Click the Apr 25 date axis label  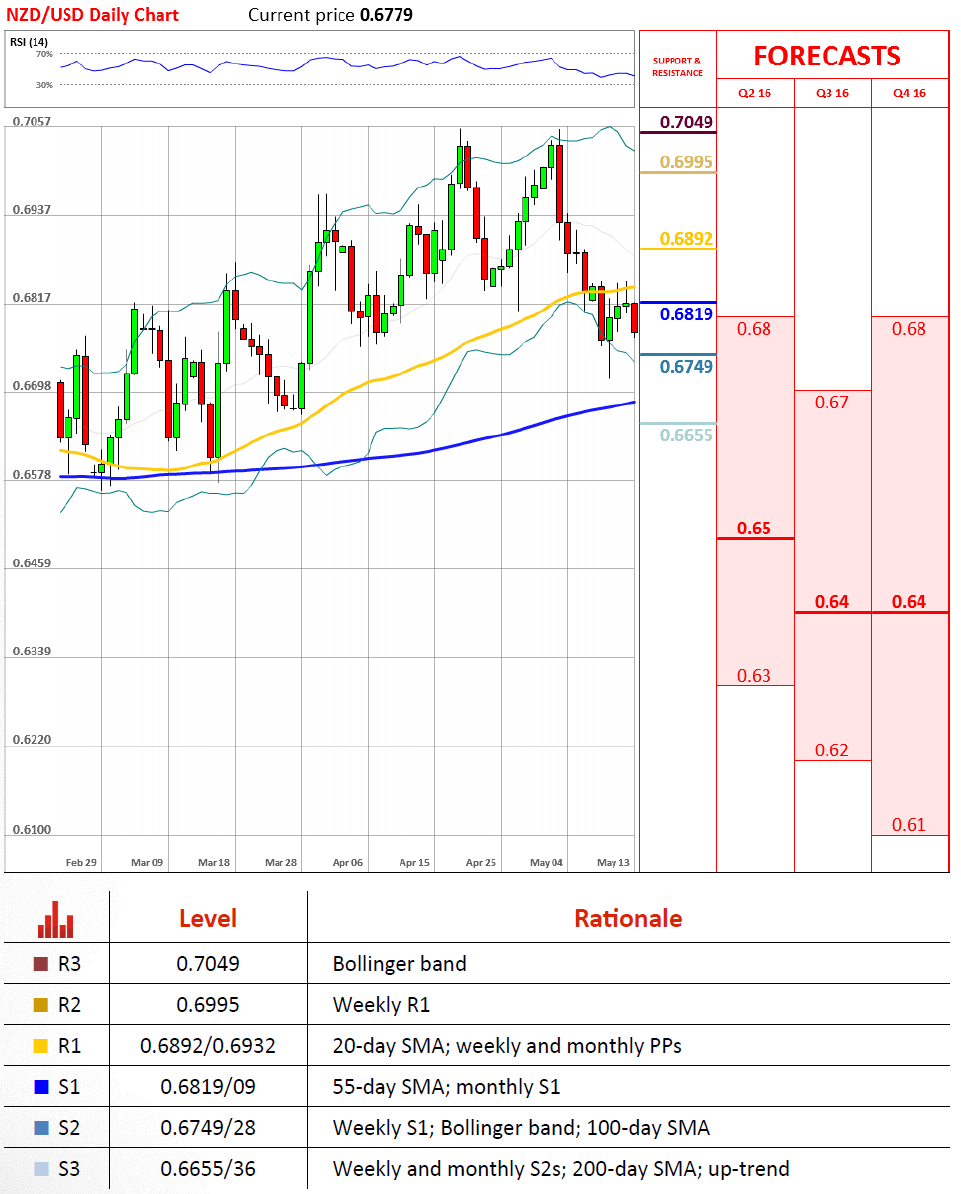click(x=480, y=863)
